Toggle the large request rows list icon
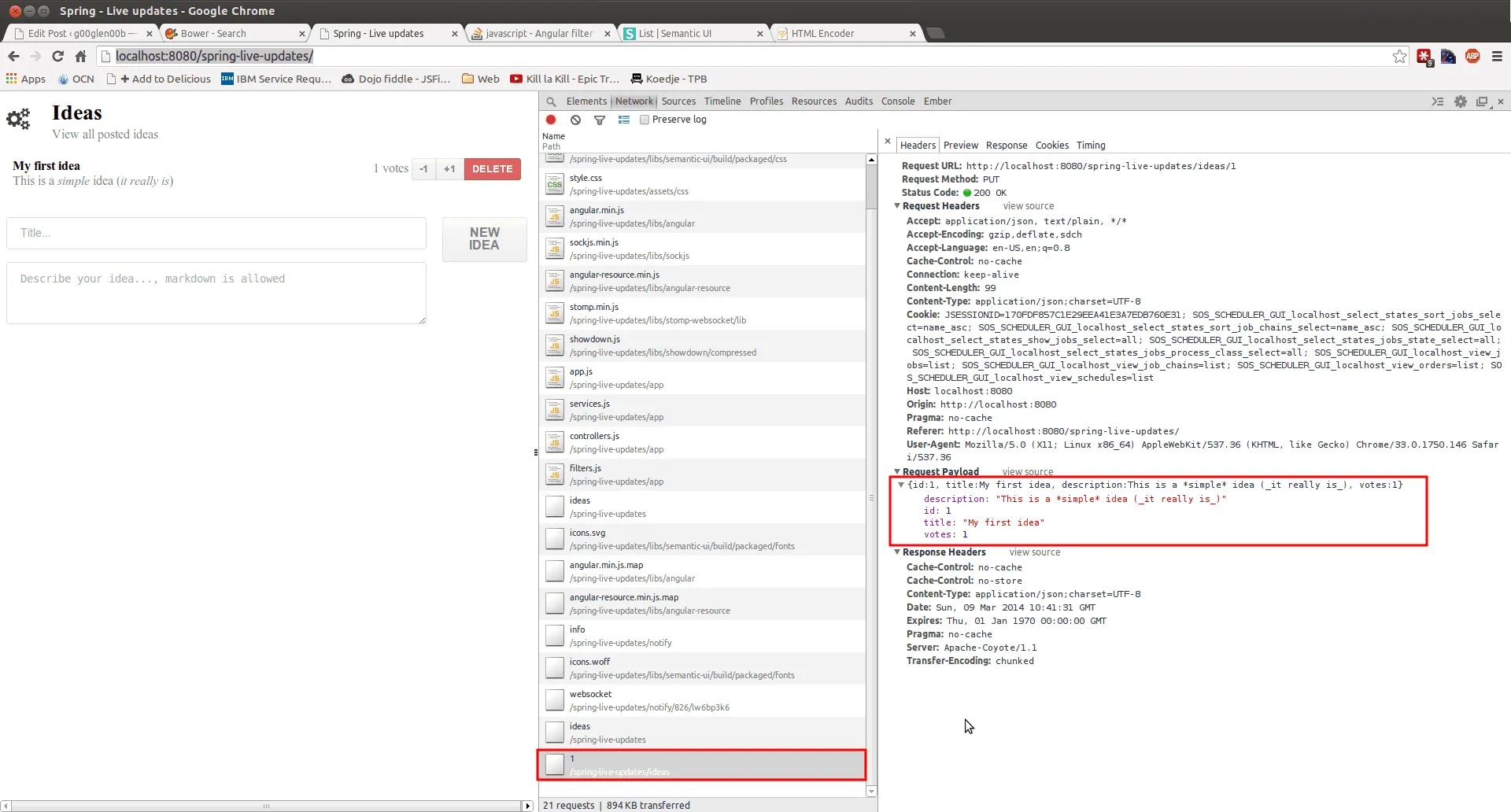This screenshot has height=812, width=1511. [x=624, y=120]
